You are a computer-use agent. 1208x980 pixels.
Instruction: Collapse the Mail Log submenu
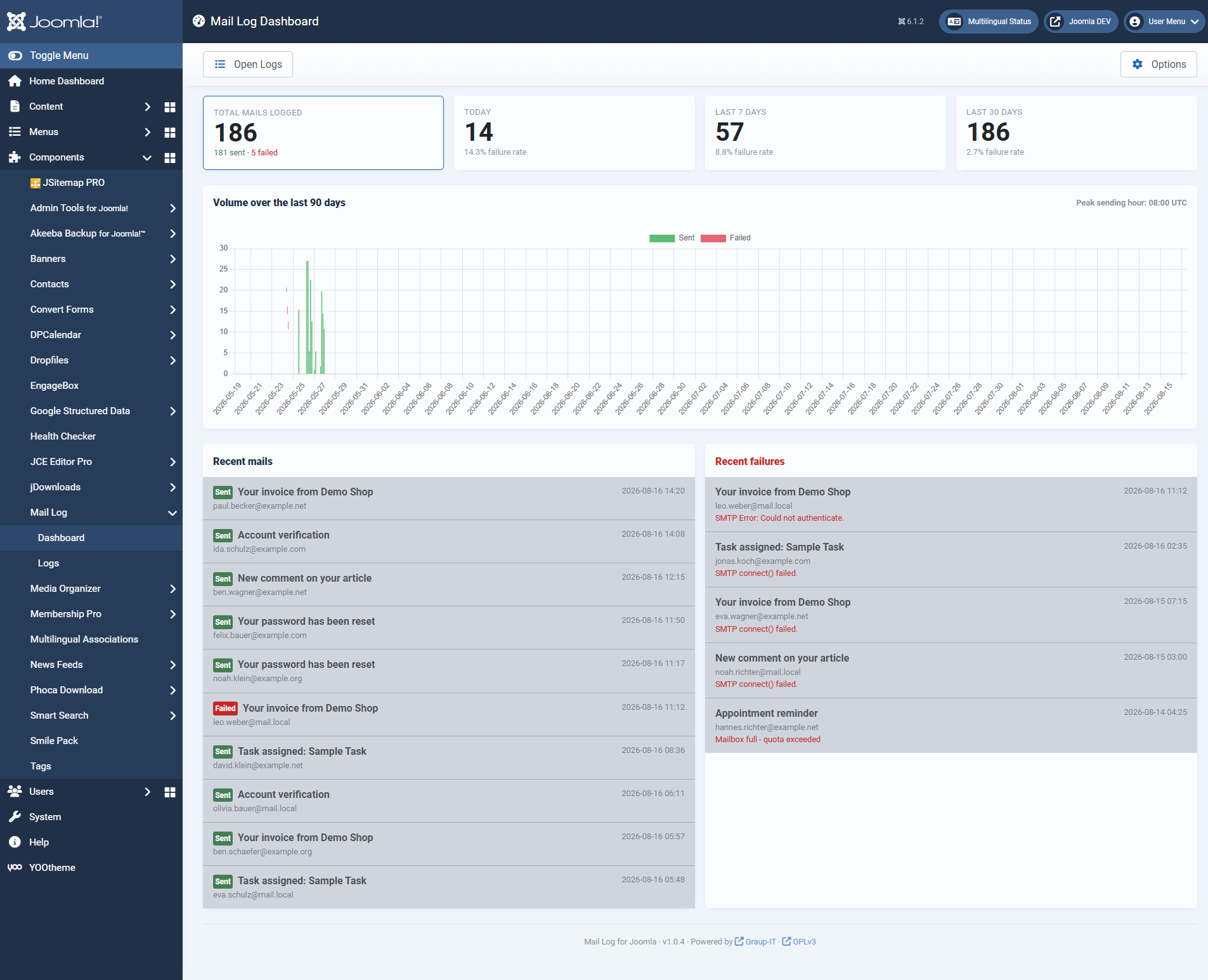click(x=172, y=513)
